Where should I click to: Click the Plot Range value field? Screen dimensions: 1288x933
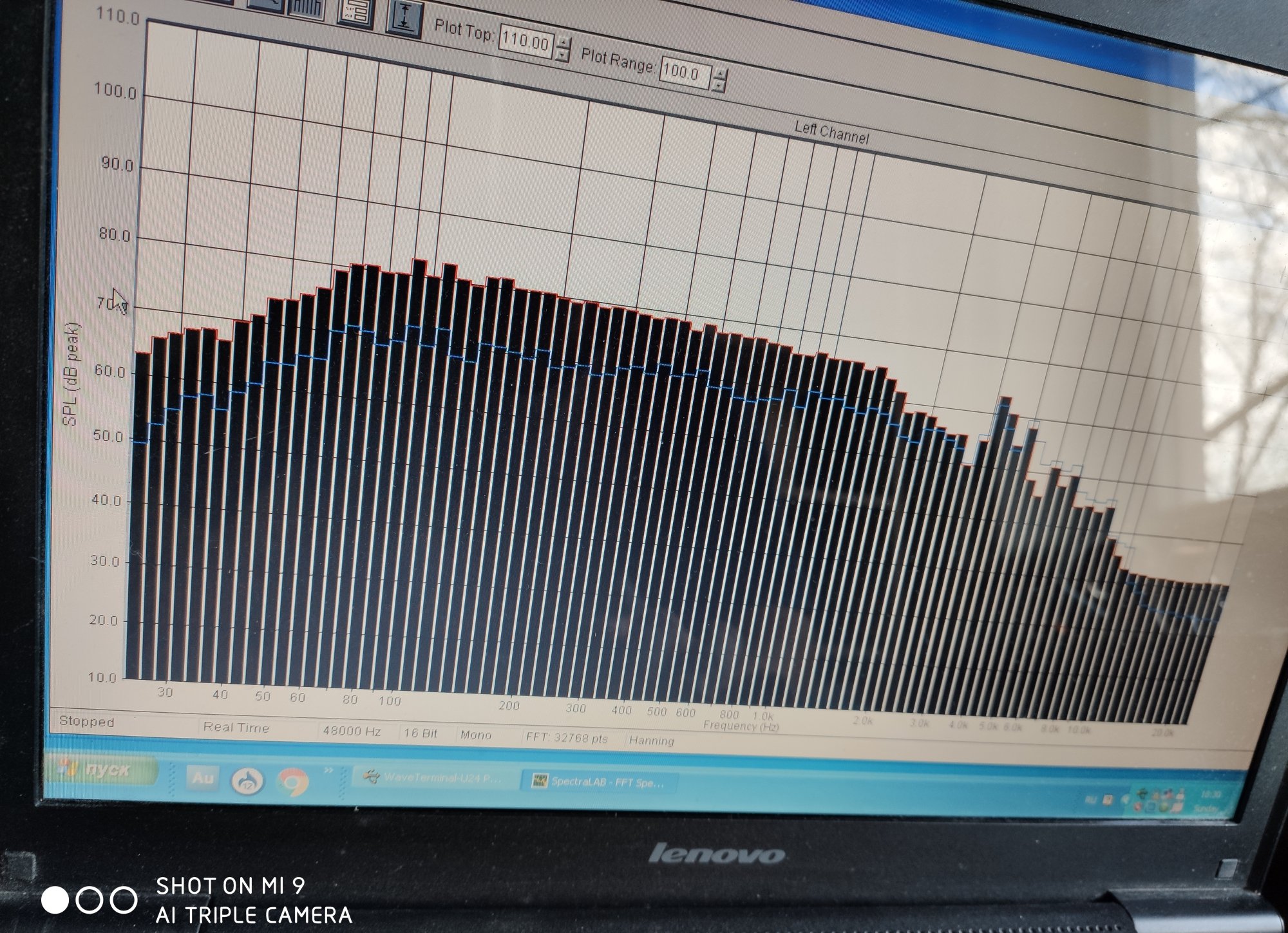pyautogui.click(x=683, y=73)
